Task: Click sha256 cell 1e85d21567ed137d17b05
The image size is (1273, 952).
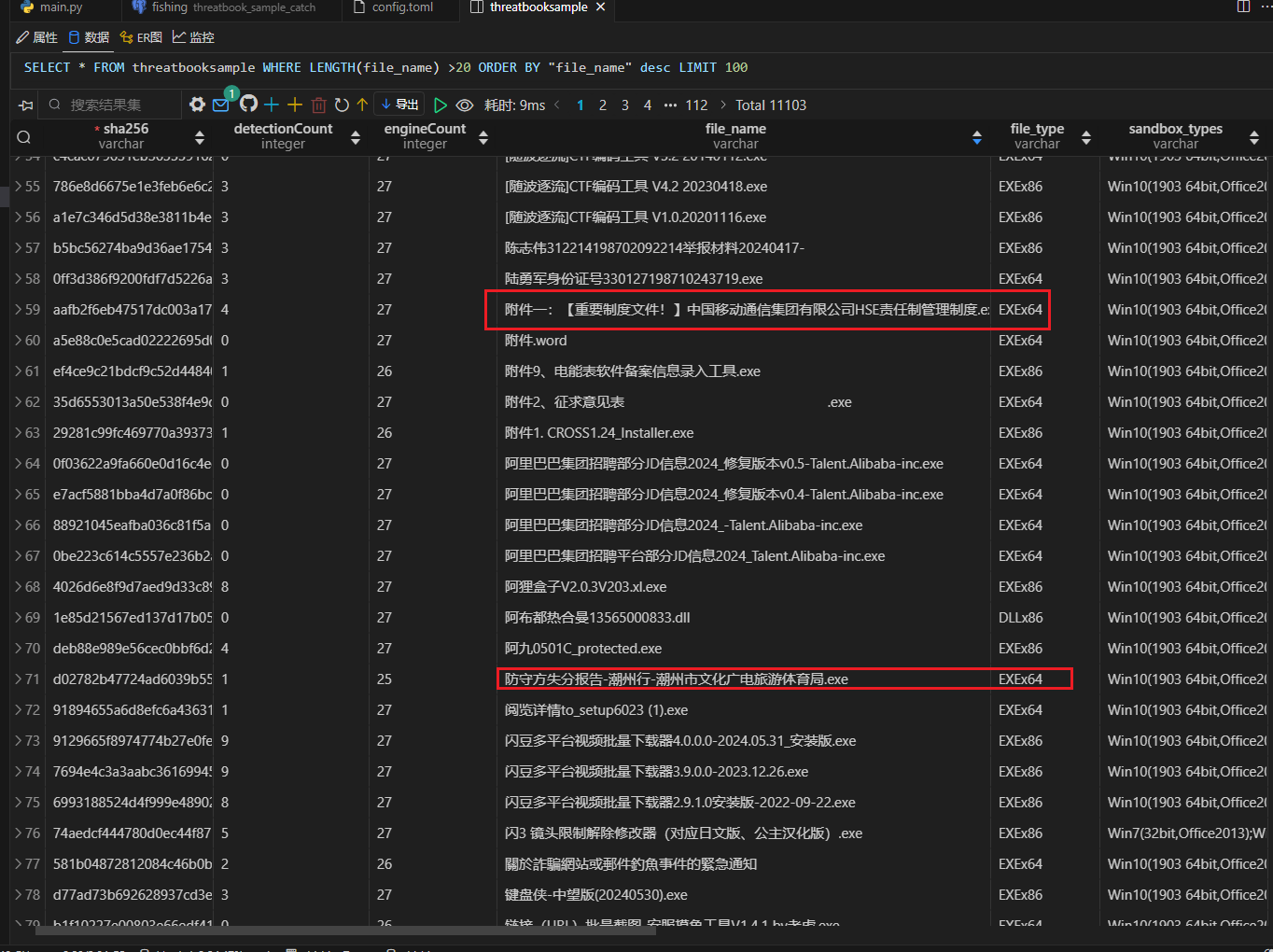Action: [x=132, y=618]
